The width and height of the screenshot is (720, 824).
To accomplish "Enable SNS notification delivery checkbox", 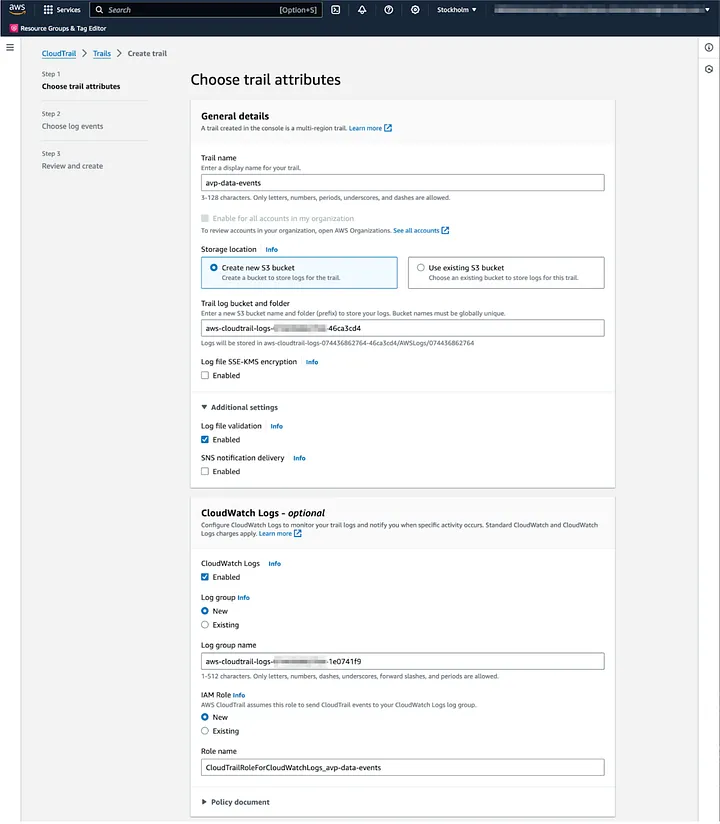I will click(205, 471).
